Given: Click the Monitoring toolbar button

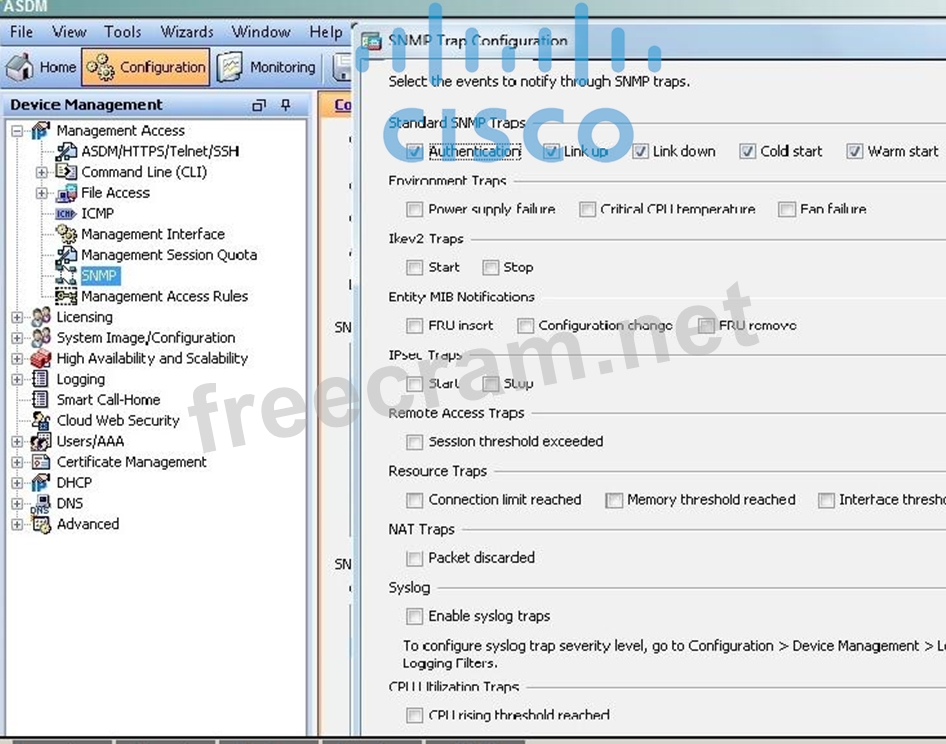Looking at the screenshot, I should point(267,68).
